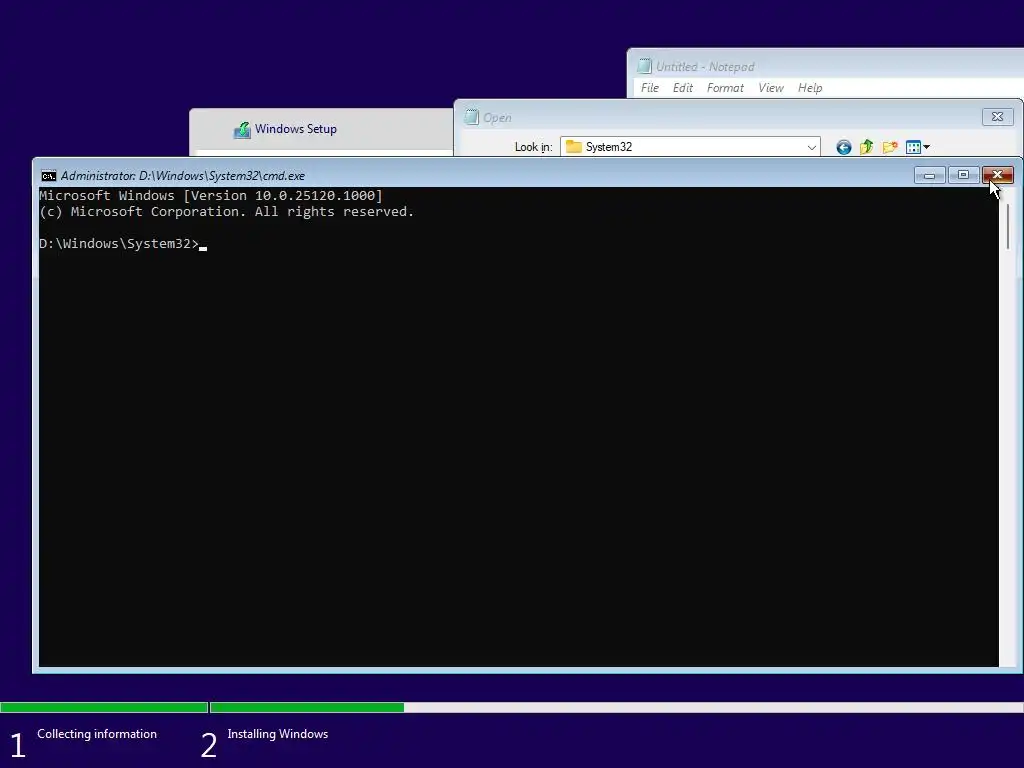This screenshot has height=768, width=1024.
Task: Open Notepad Edit menu
Action: (682, 88)
